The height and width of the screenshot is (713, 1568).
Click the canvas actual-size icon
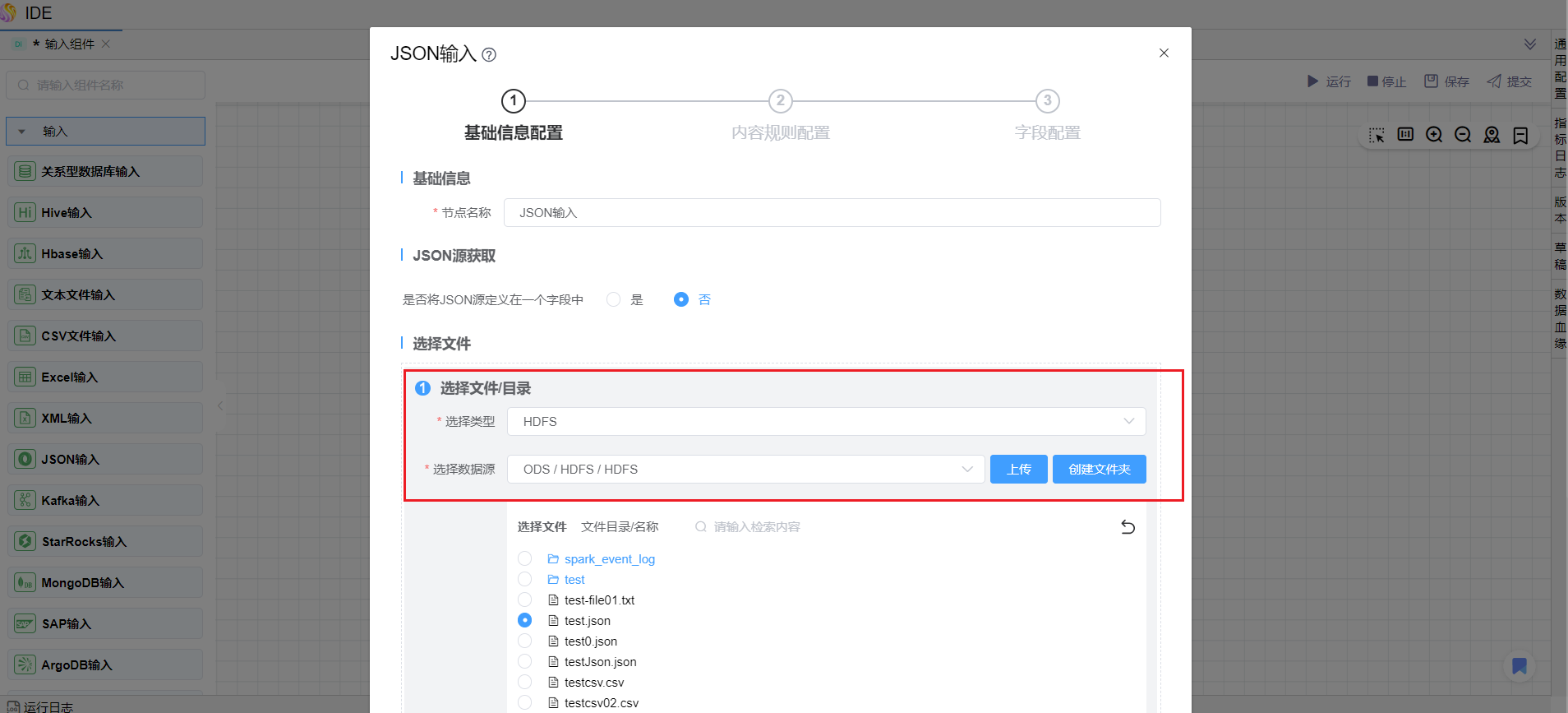1405,135
